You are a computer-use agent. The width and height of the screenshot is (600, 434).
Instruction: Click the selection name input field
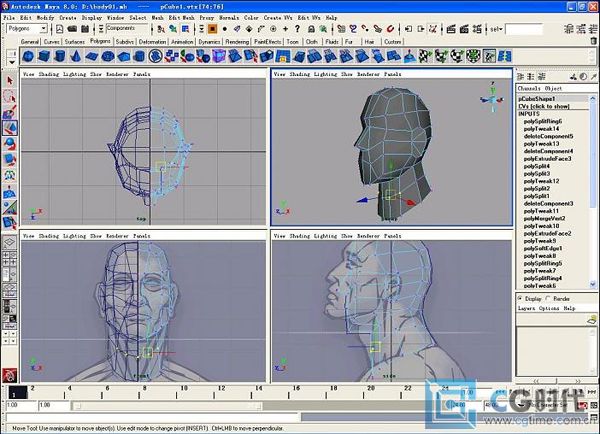click(524, 29)
